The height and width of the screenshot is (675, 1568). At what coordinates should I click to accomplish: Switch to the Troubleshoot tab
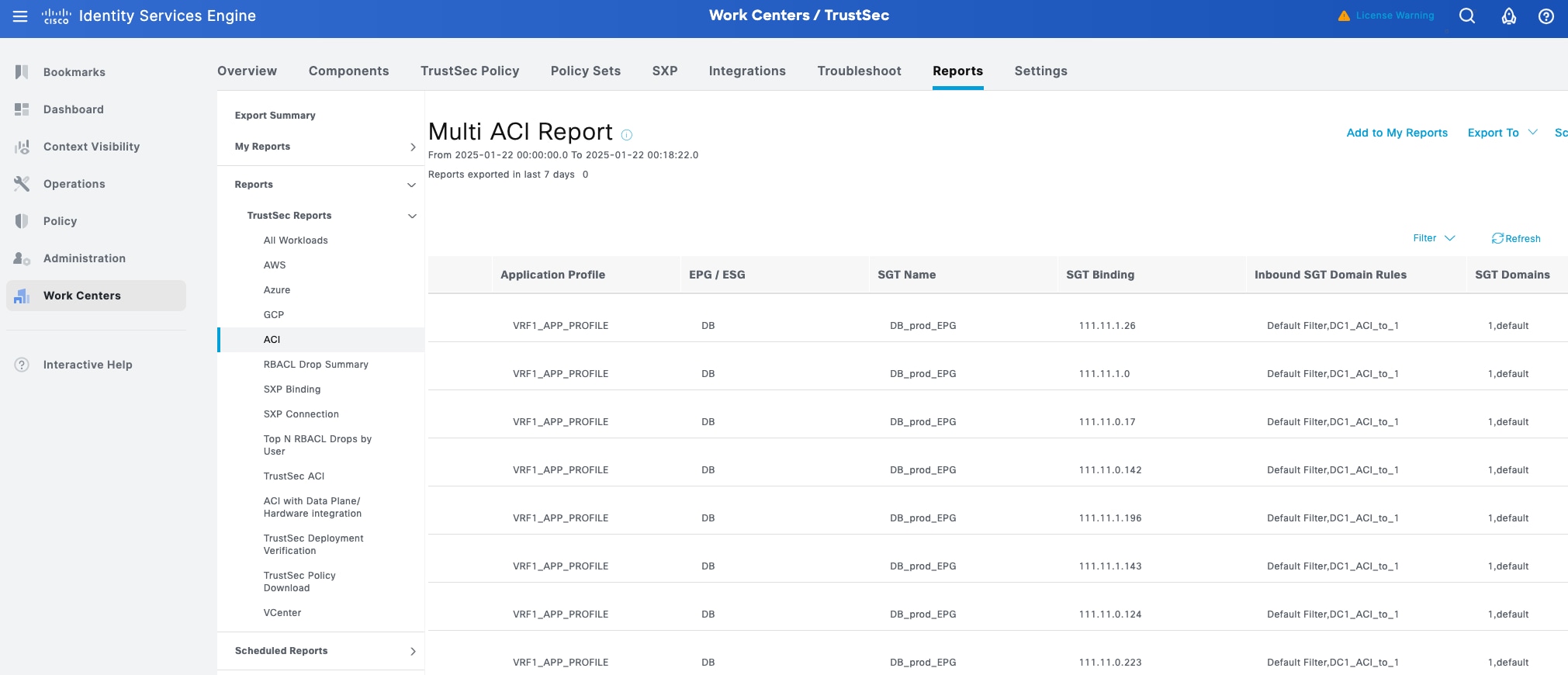point(859,71)
